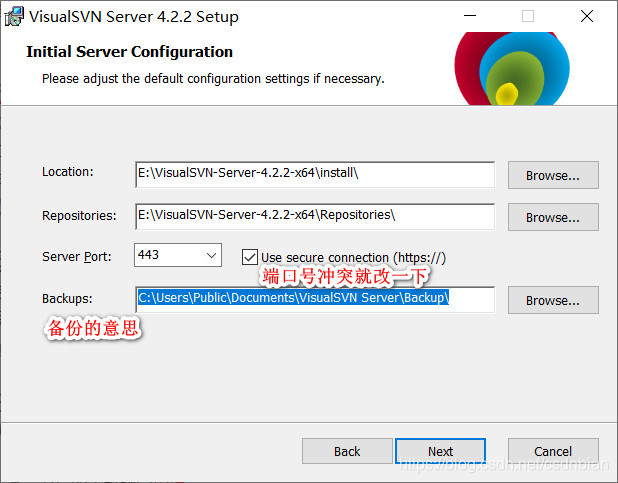Click inside the Location path field

click(315, 174)
